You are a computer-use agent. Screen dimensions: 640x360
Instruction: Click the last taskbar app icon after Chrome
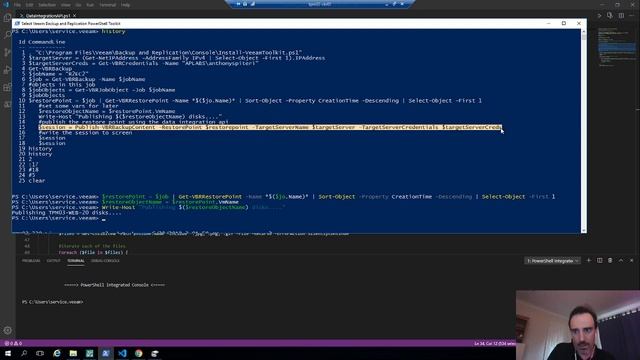click(155, 353)
